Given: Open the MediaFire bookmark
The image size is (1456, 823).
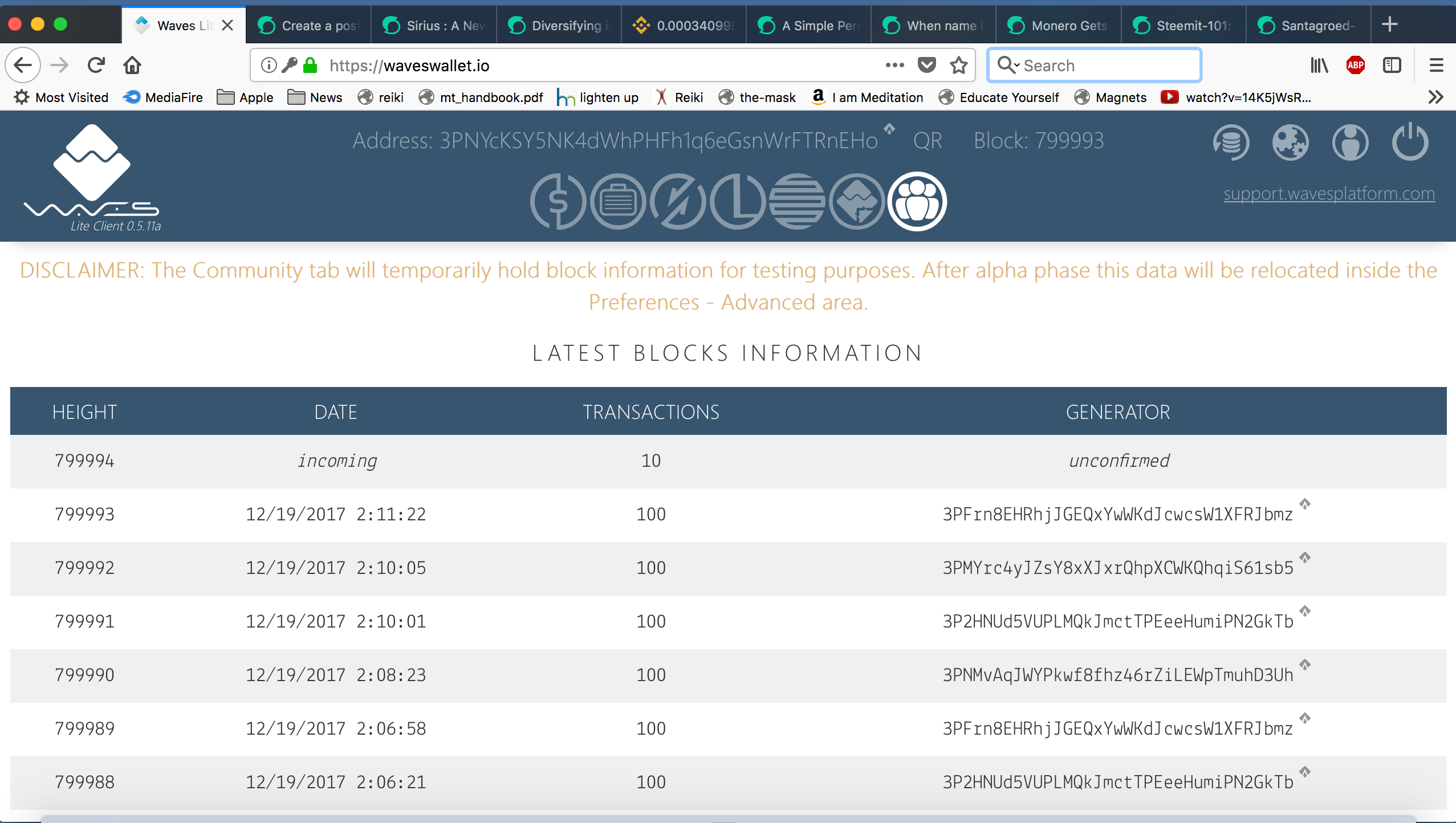Looking at the screenshot, I should pos(163,97).
